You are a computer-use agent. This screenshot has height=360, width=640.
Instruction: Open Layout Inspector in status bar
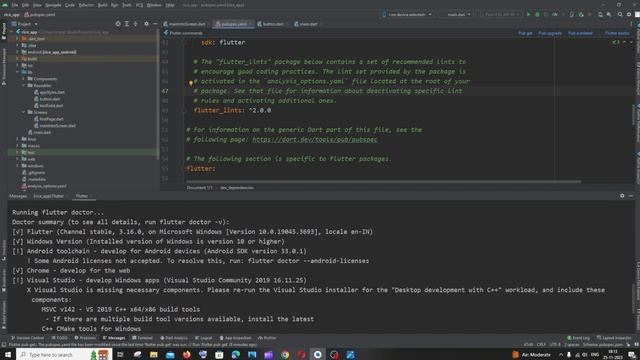point(614,338)
